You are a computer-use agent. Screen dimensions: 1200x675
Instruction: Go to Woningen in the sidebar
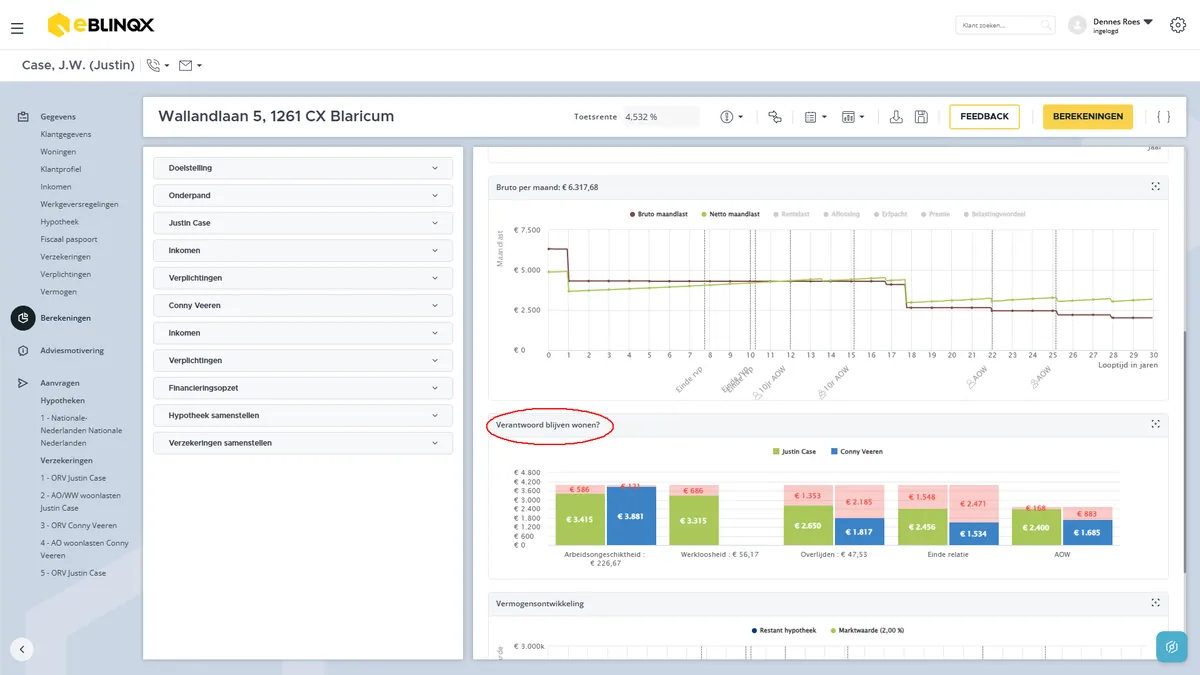pyautogui.click(x=58, y=152)
